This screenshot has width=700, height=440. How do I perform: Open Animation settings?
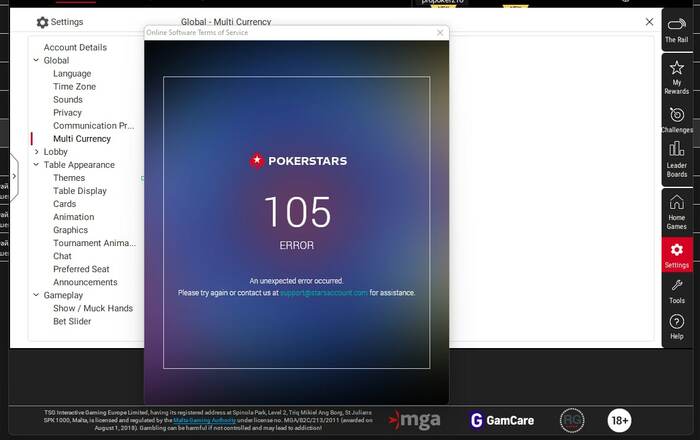click(74, 217)
